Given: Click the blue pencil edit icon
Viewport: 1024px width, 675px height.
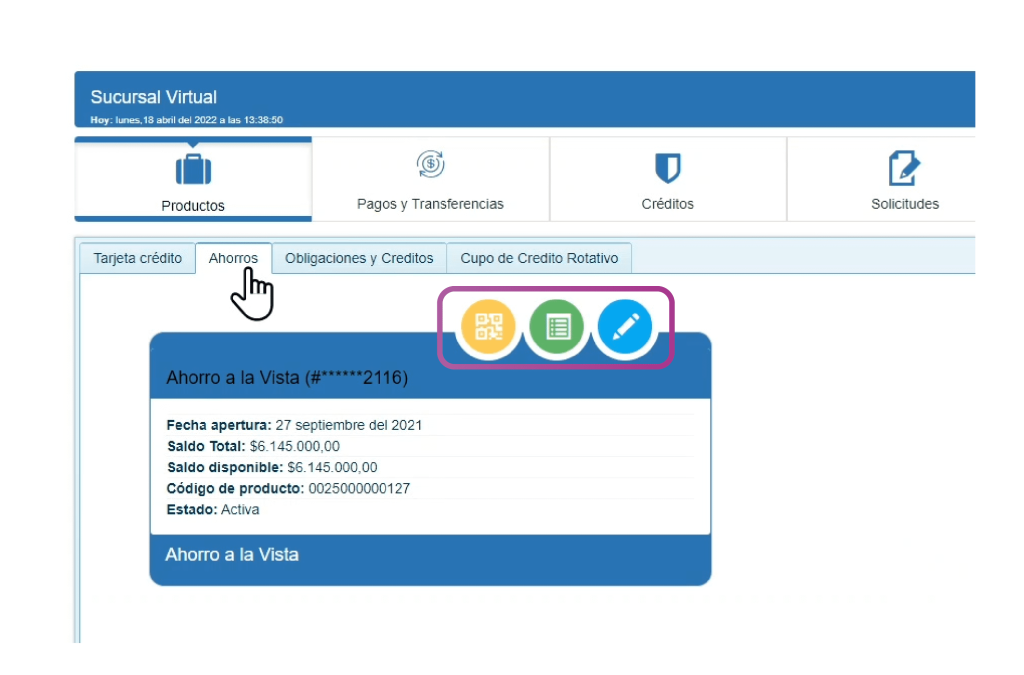Looking at the screenshot, I should [x=625, y=327].
